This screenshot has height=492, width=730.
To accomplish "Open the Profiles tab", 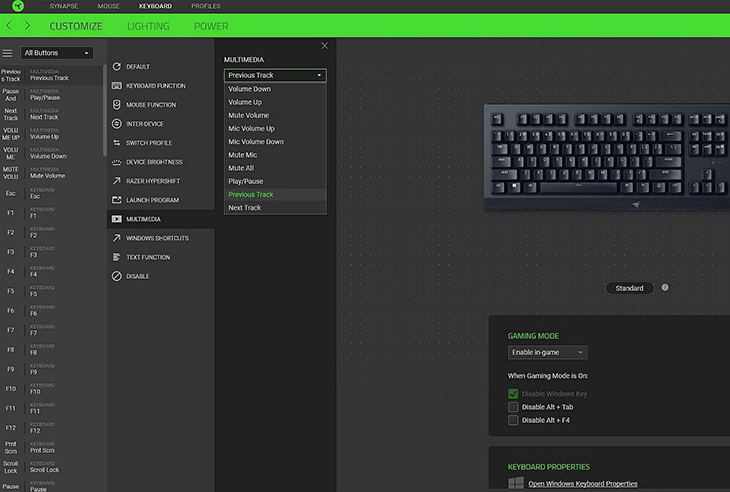I will 205,6.
